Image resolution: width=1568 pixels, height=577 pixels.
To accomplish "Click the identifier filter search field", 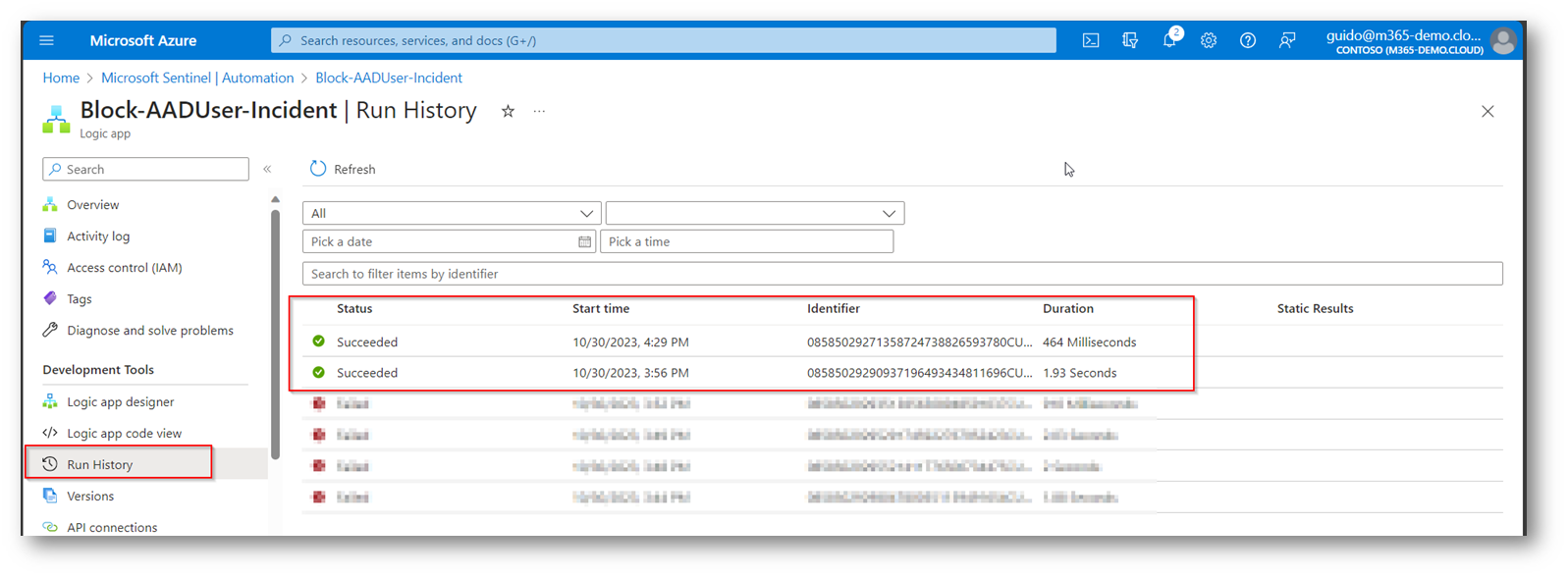I will pos(902,274).
